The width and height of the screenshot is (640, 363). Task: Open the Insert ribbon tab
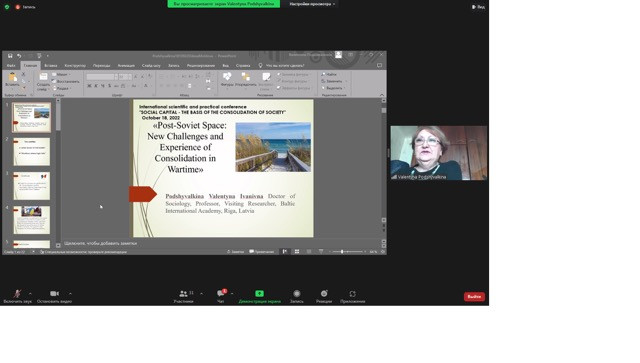tap(51, 65)
